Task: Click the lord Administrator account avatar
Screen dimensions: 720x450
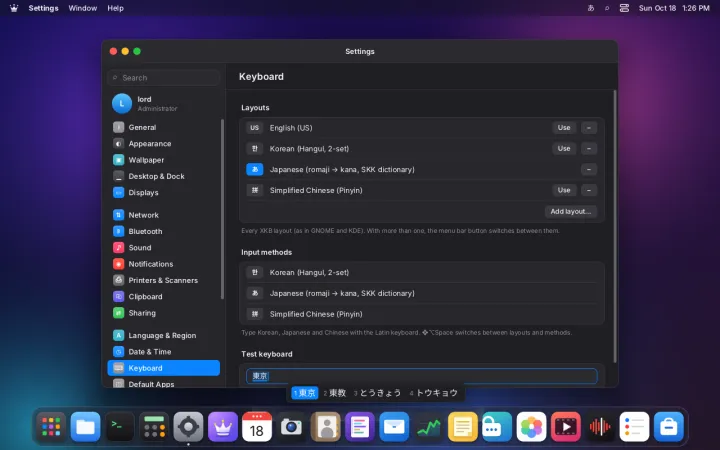Action: [122, 103]
